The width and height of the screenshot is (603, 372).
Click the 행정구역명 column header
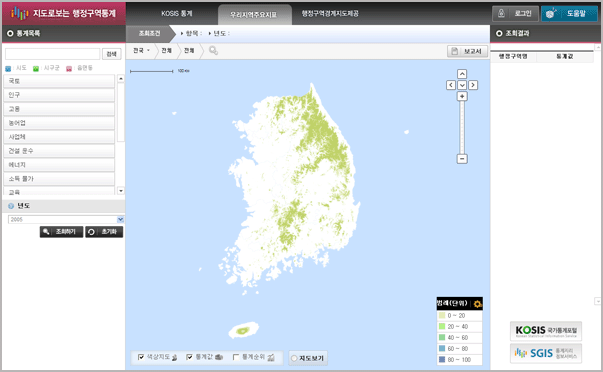pyautogui.click(x=513, y=57)
